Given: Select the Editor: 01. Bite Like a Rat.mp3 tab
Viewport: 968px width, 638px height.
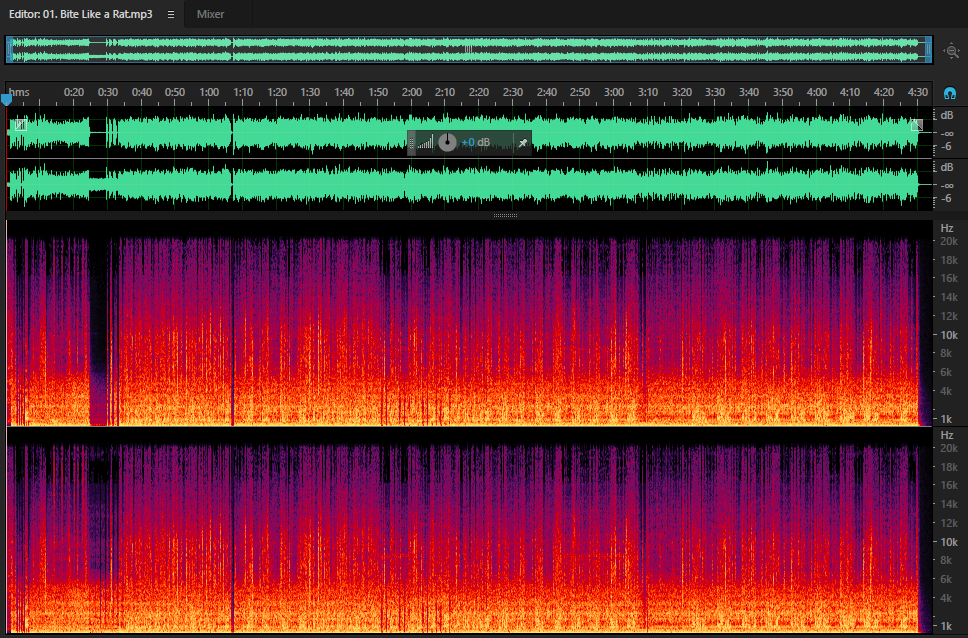Looking at the screenshot, I should (80, 14).
